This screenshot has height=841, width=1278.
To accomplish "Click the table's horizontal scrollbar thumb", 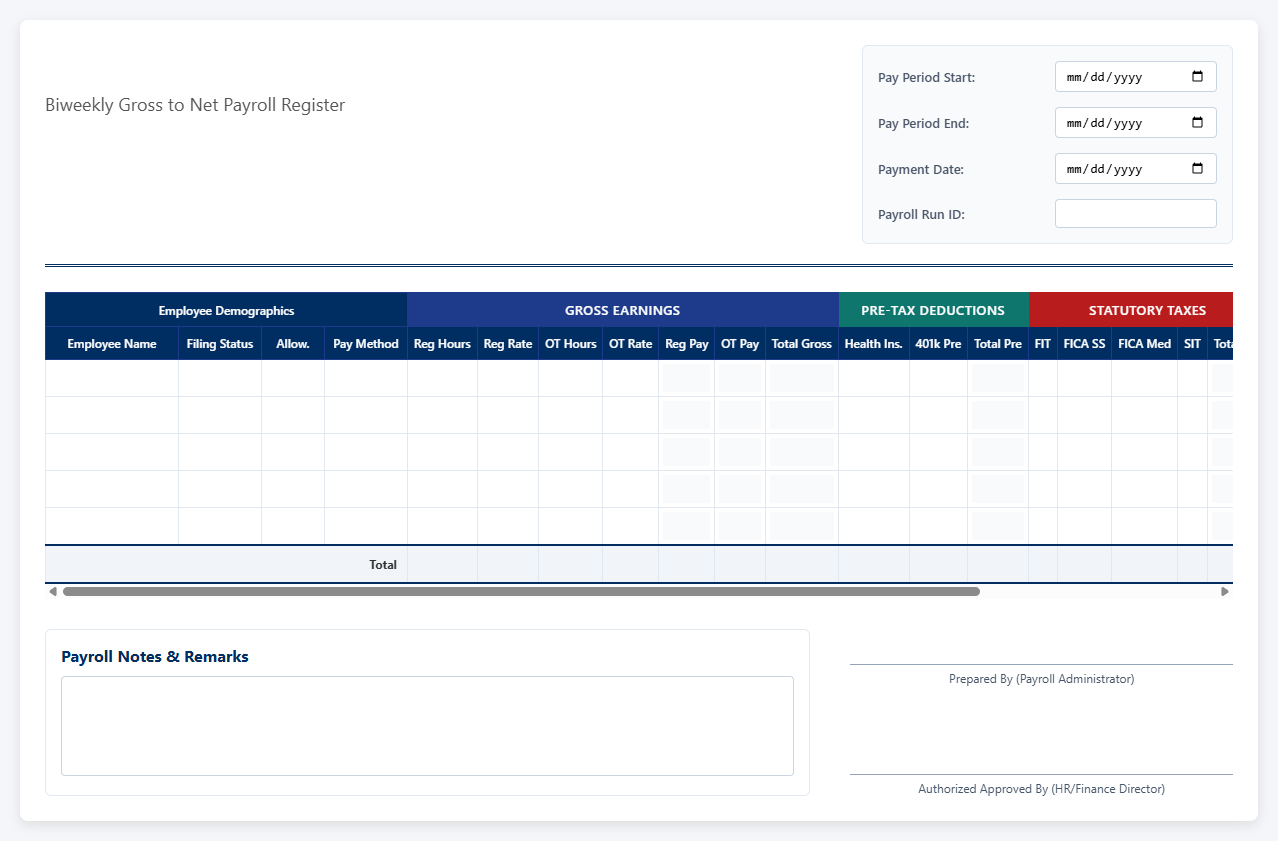I will [x=521, y=591].
